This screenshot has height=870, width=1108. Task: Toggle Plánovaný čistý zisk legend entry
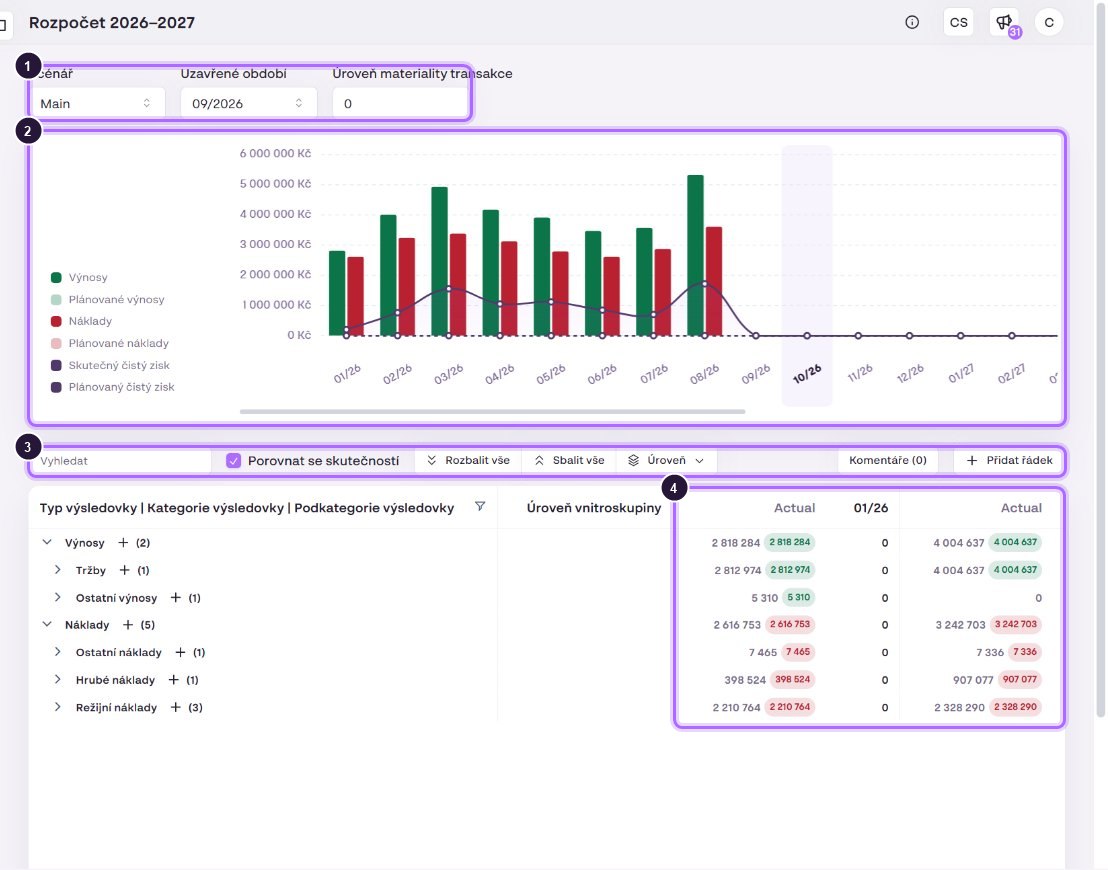112,387
